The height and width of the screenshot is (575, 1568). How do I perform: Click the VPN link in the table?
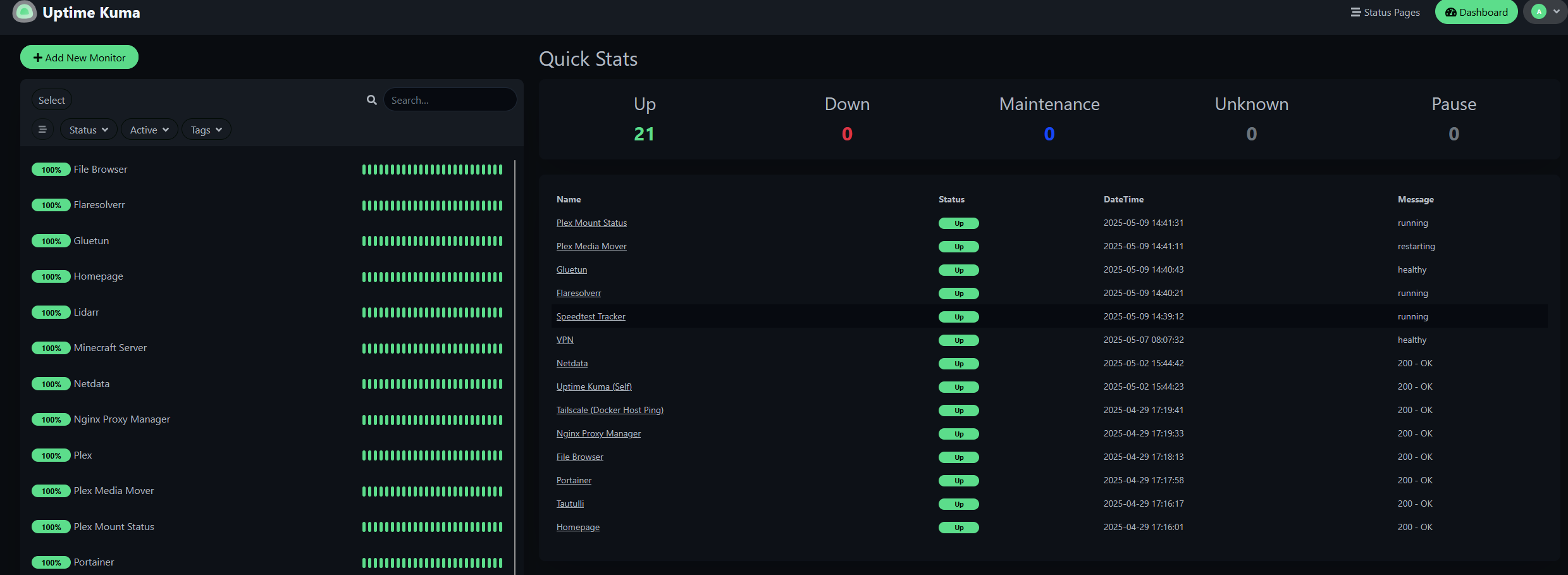click(x=565, y=340)
